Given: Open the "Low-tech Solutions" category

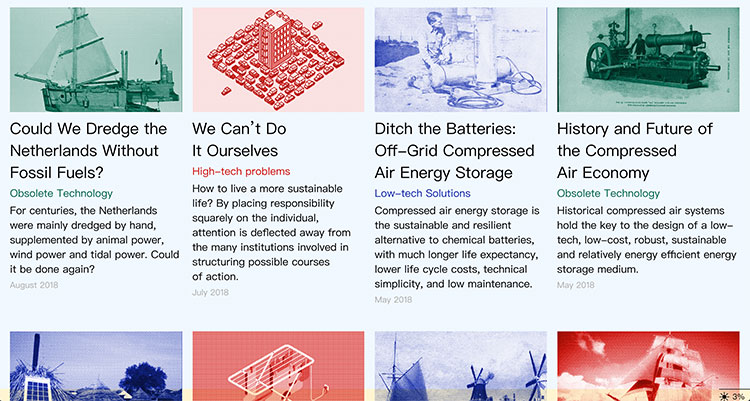Looking at the screenshot, I should click(x=422, y=193).
